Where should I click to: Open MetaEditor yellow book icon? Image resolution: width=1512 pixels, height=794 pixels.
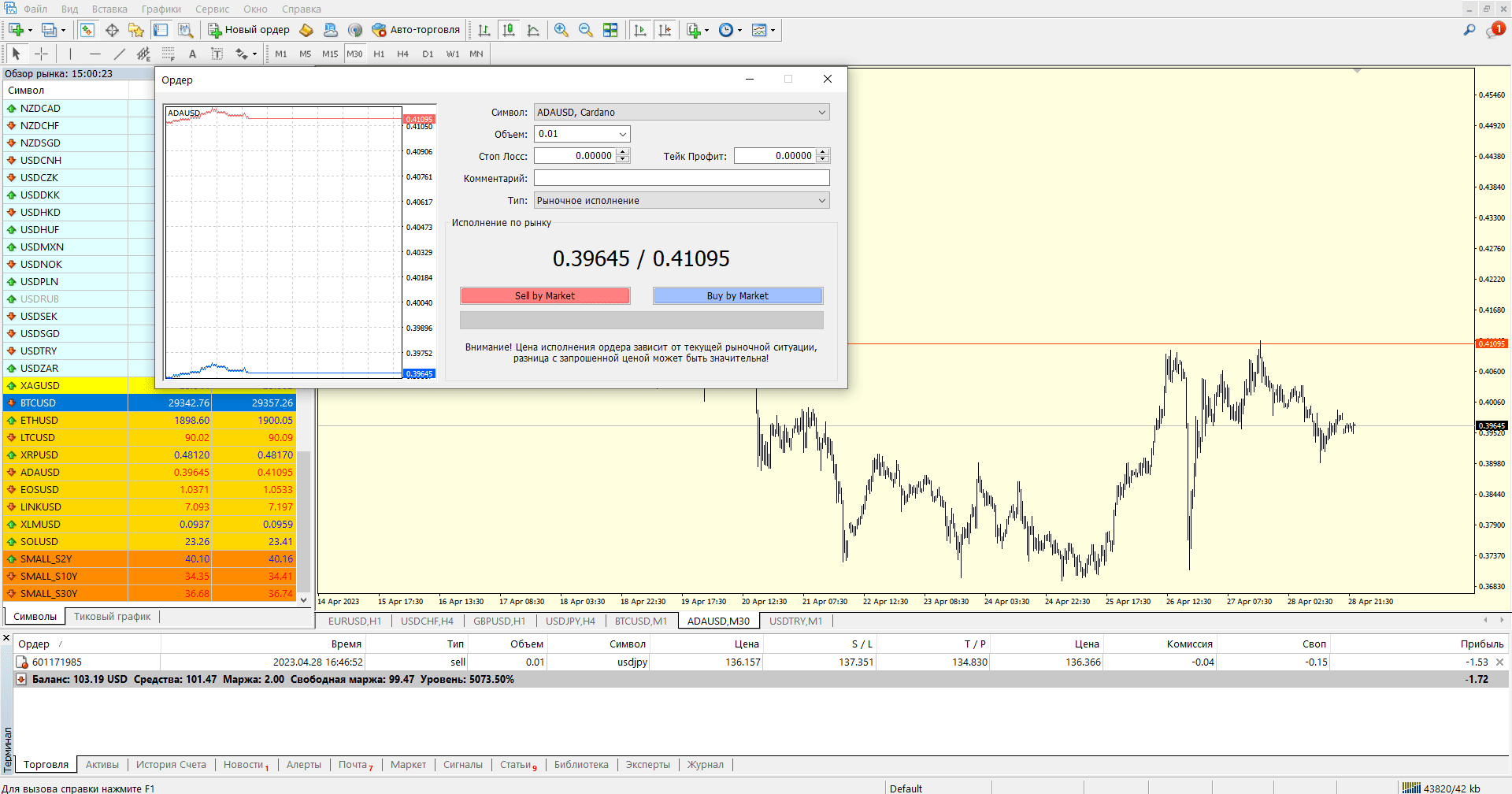tap(306, 30)
